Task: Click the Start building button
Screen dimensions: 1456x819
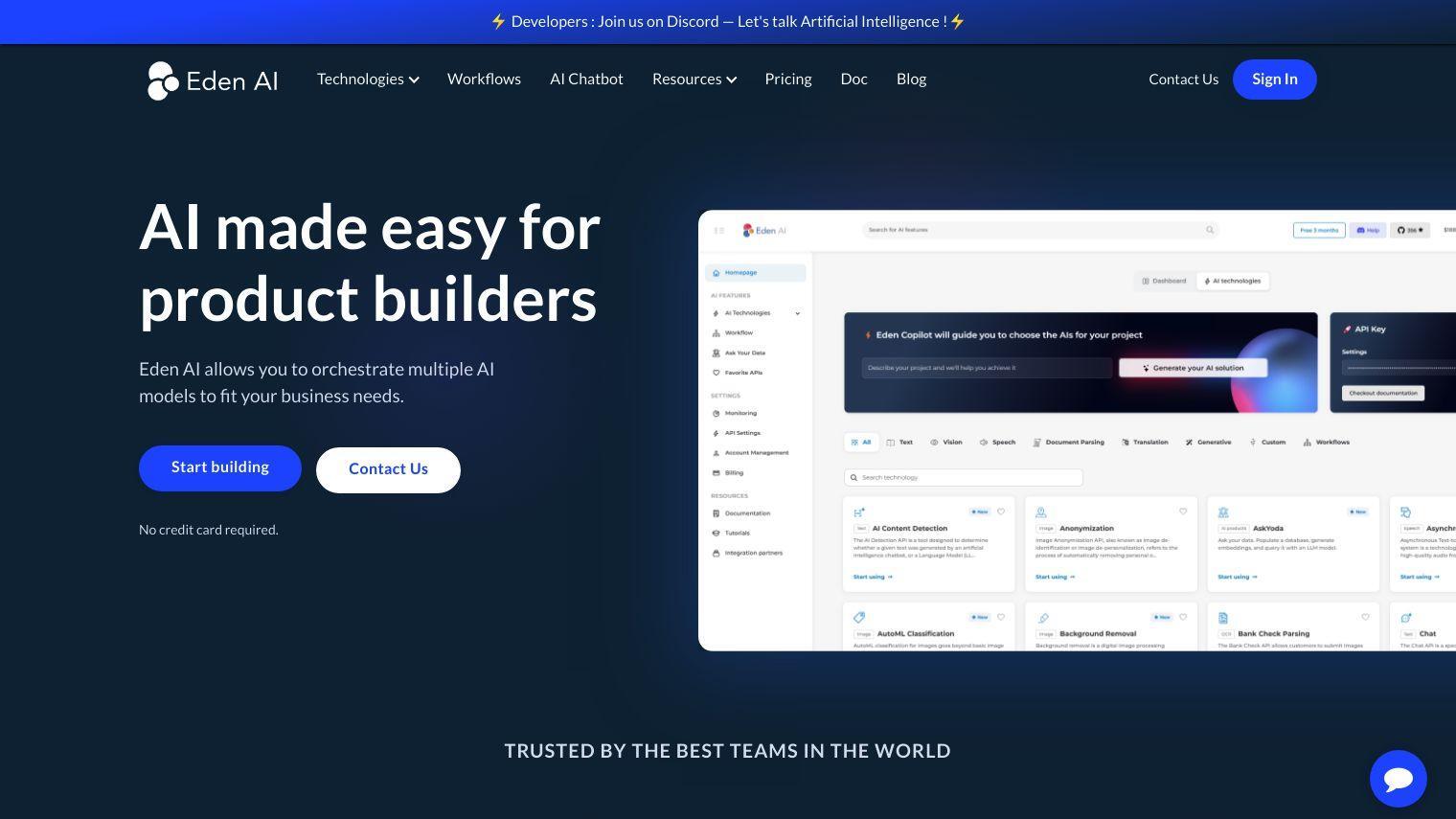Action: [x=220, y=468]
